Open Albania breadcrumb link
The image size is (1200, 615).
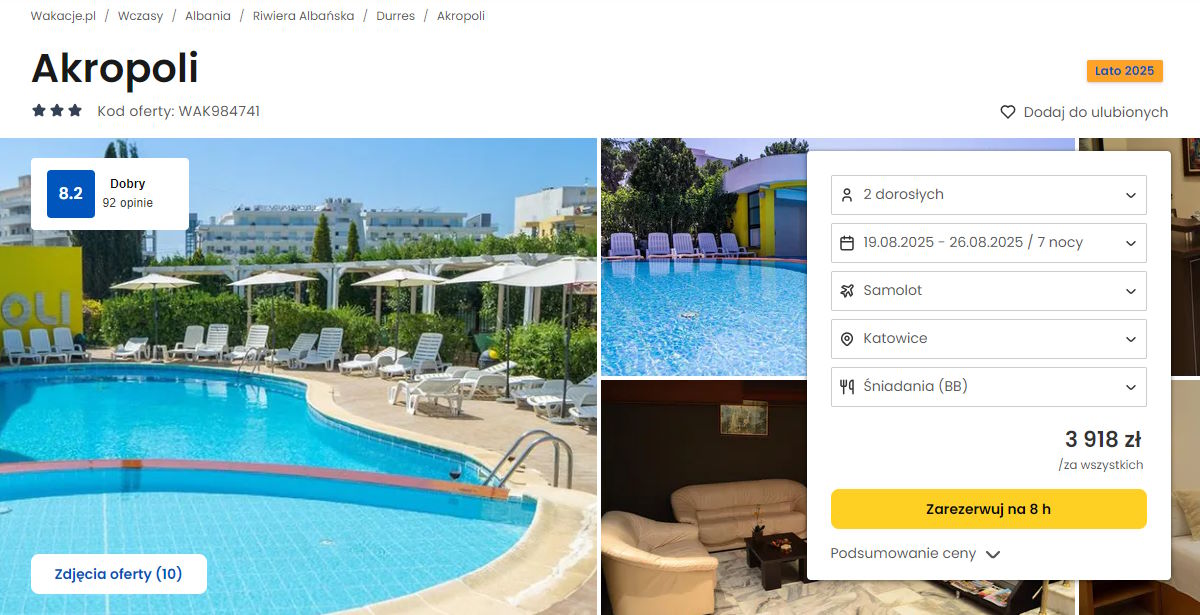[x=208, y=16]
